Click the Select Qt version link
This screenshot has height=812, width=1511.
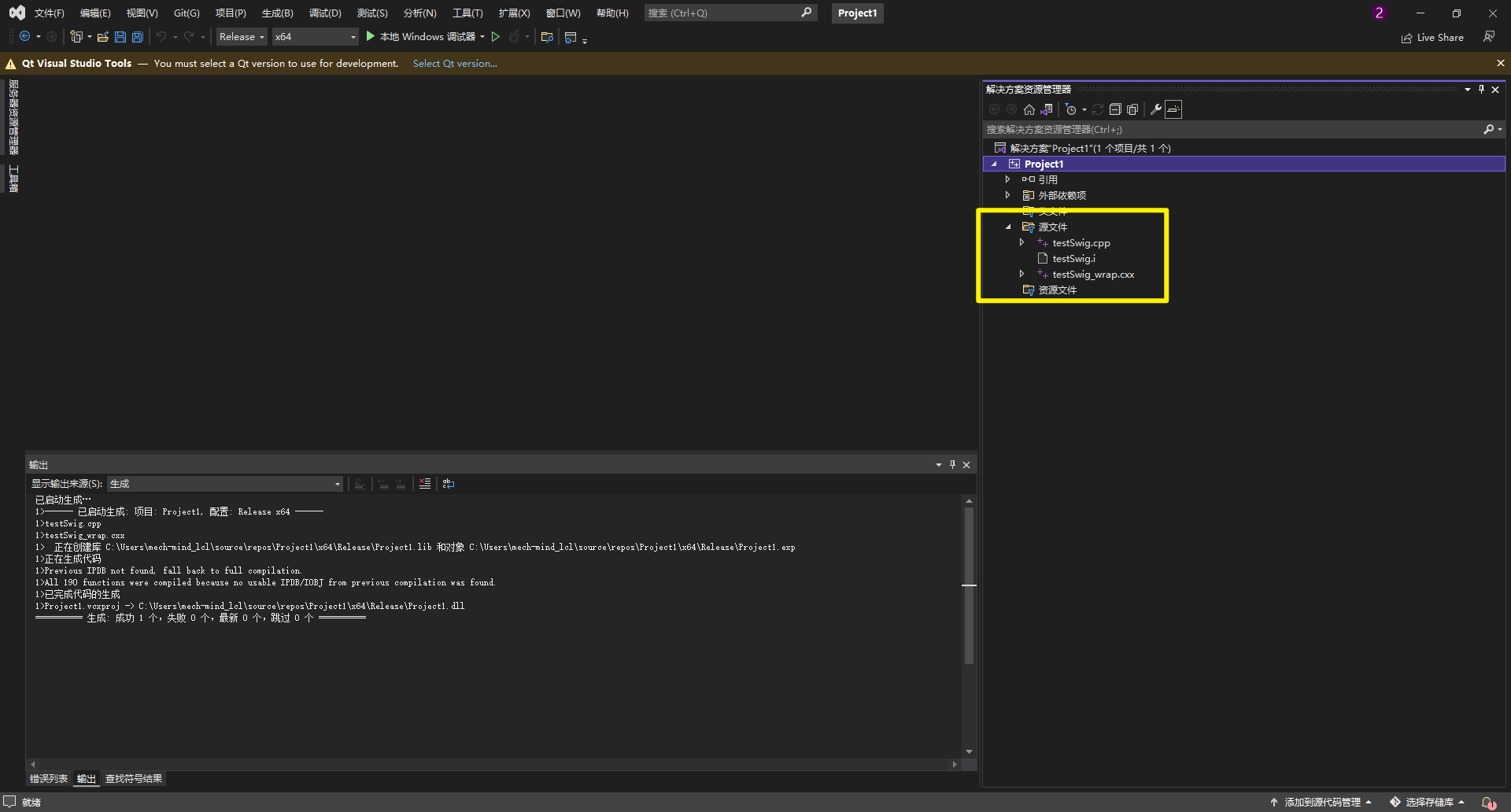[454, 63]
